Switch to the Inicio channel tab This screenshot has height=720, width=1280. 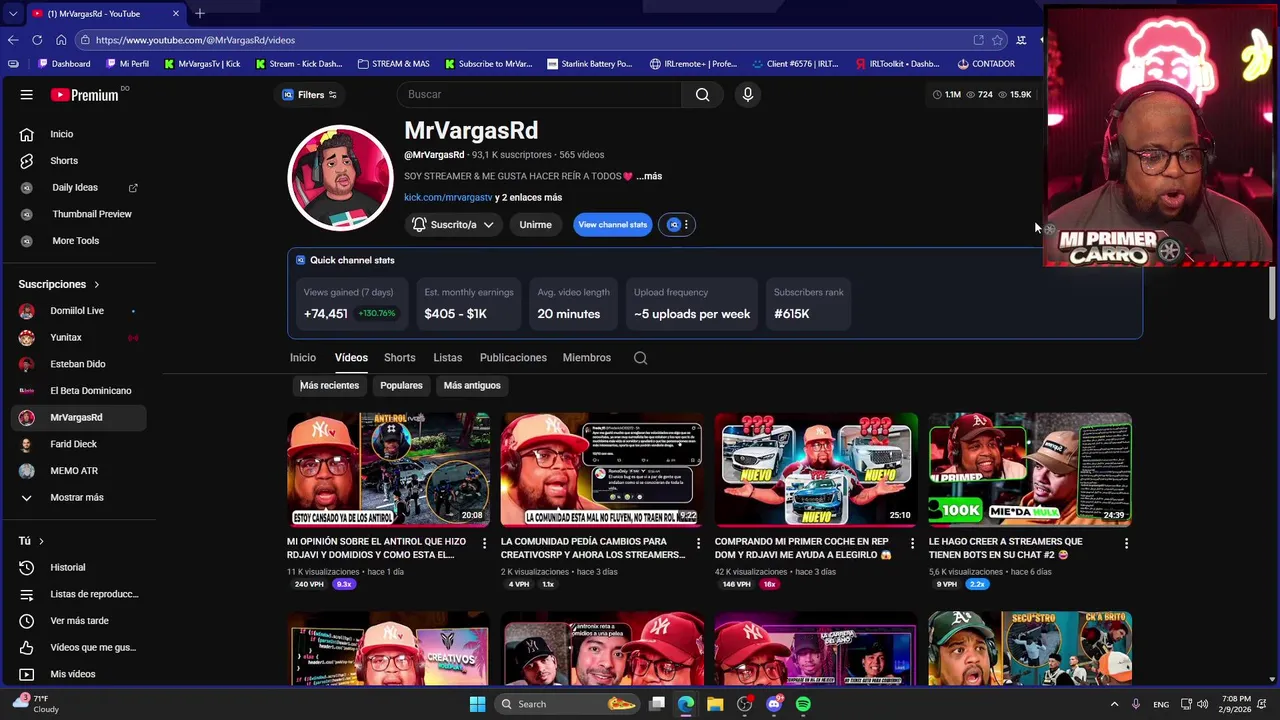pos(302,358)
